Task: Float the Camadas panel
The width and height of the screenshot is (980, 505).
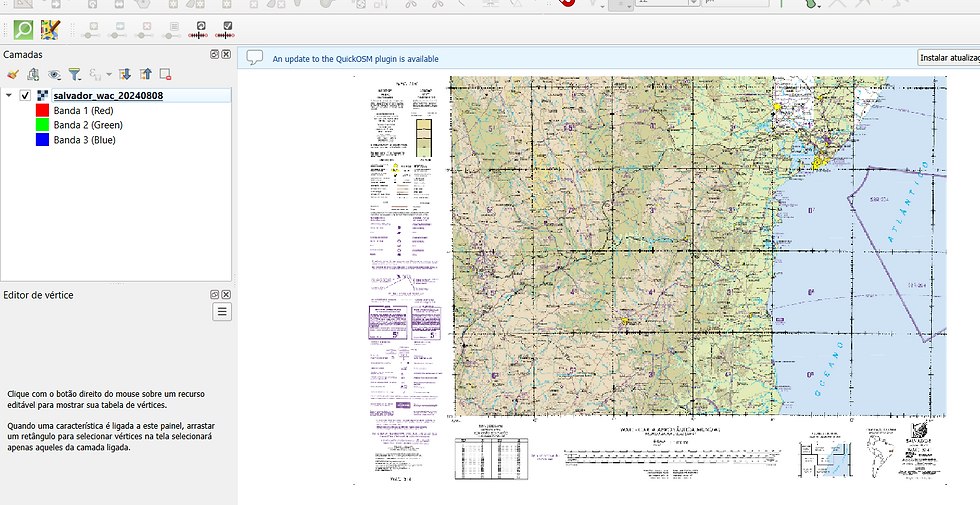Action: pos(215,54)
